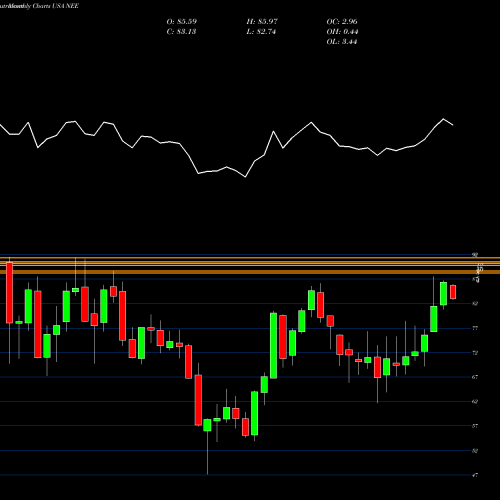Select the 'OH: 0.44' reading
The width and height of the screenshot is (500, 500).
click(x=342, y=32)
